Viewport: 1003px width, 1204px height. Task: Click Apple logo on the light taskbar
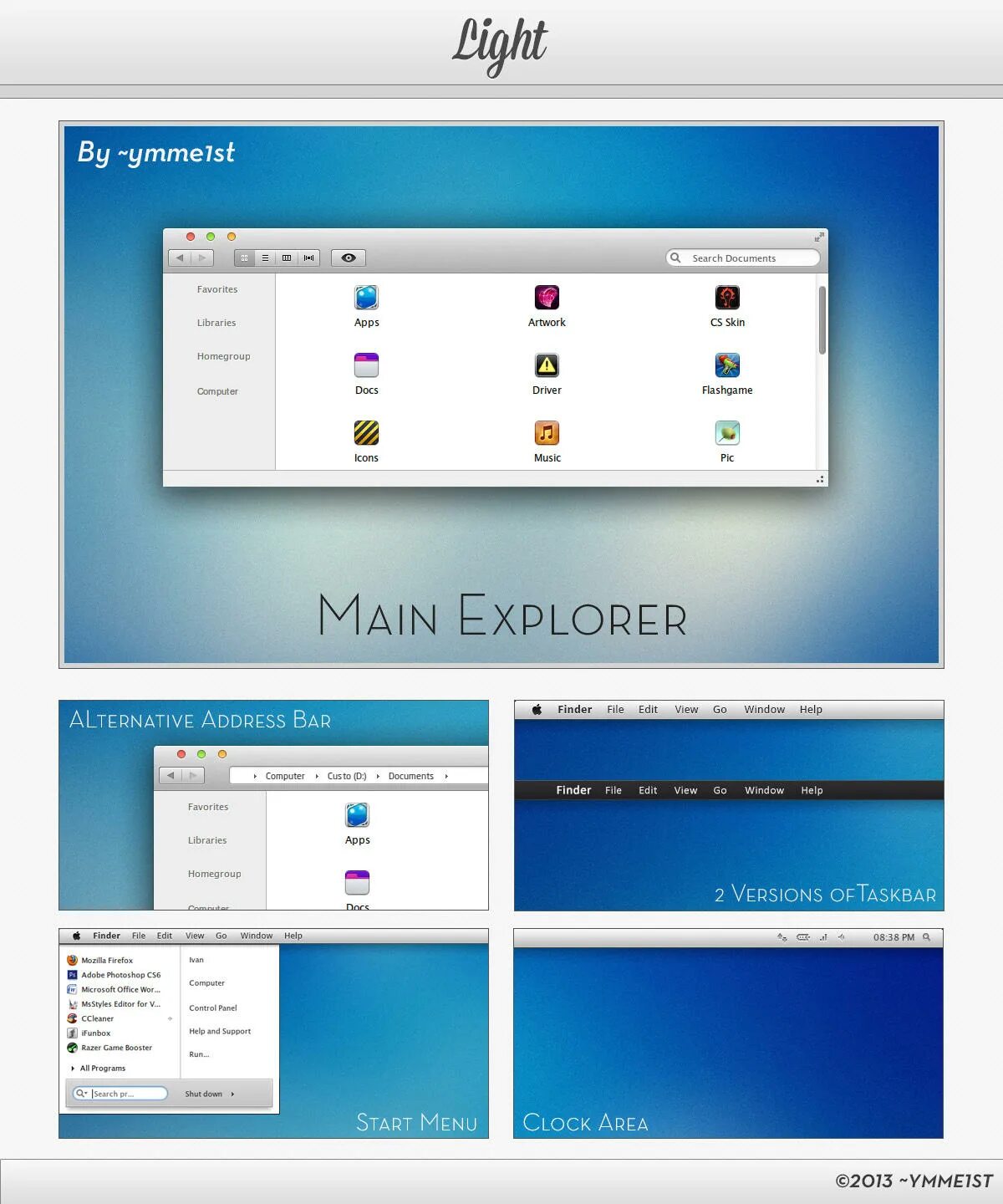coord(537,709)
